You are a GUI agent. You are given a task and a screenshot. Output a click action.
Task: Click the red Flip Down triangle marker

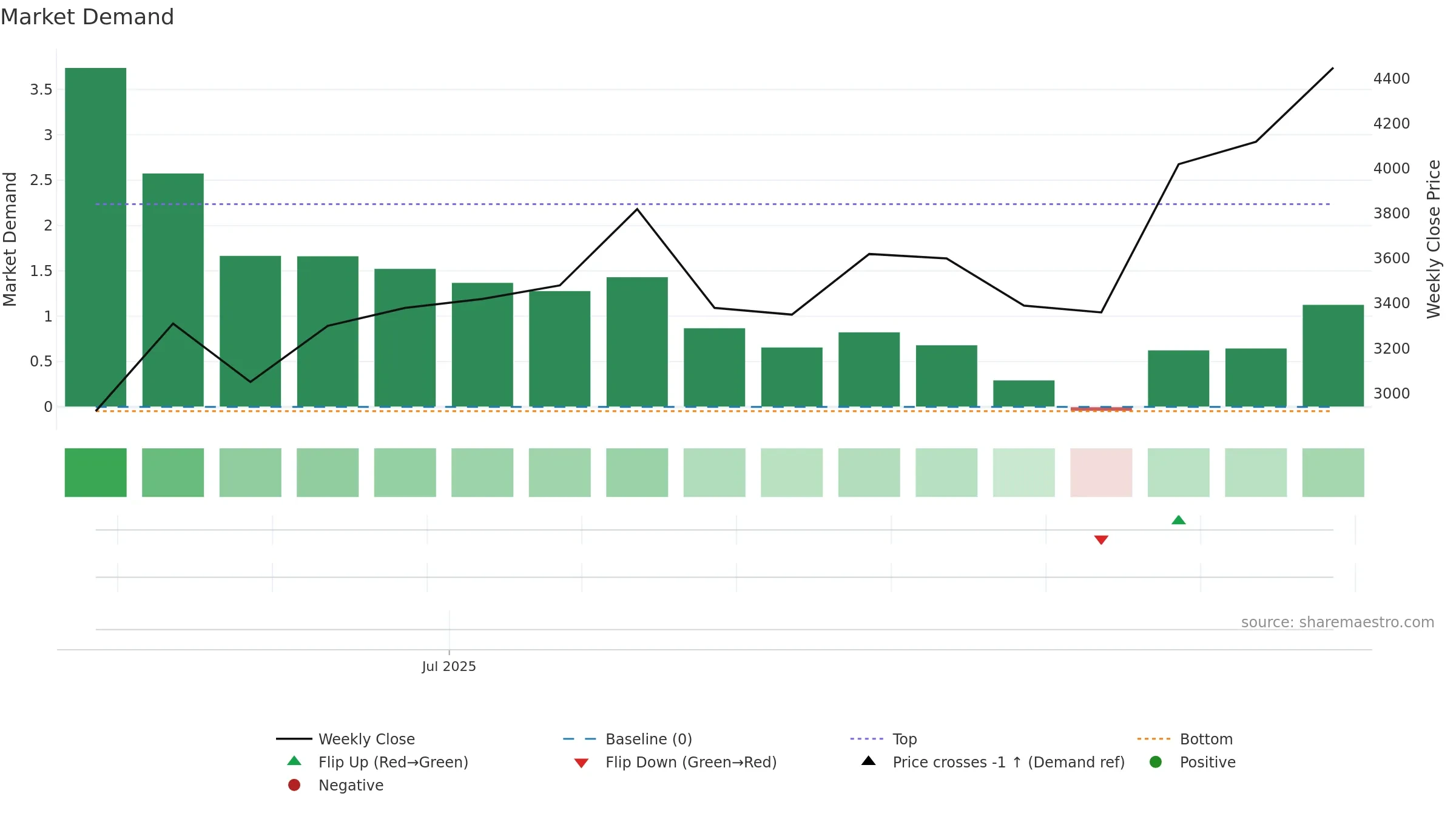click(x=1101, y=540)
